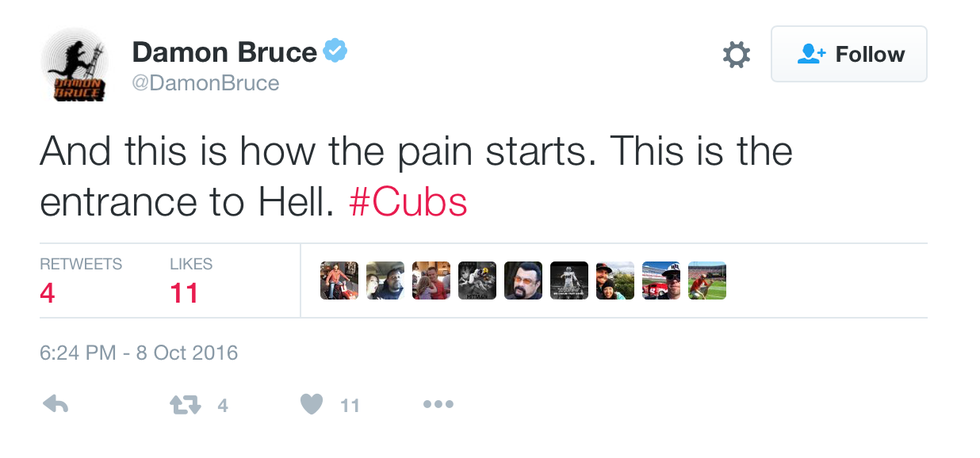
Task: Click the second liker avatar in the row
Action: click(x=385, y=281)
